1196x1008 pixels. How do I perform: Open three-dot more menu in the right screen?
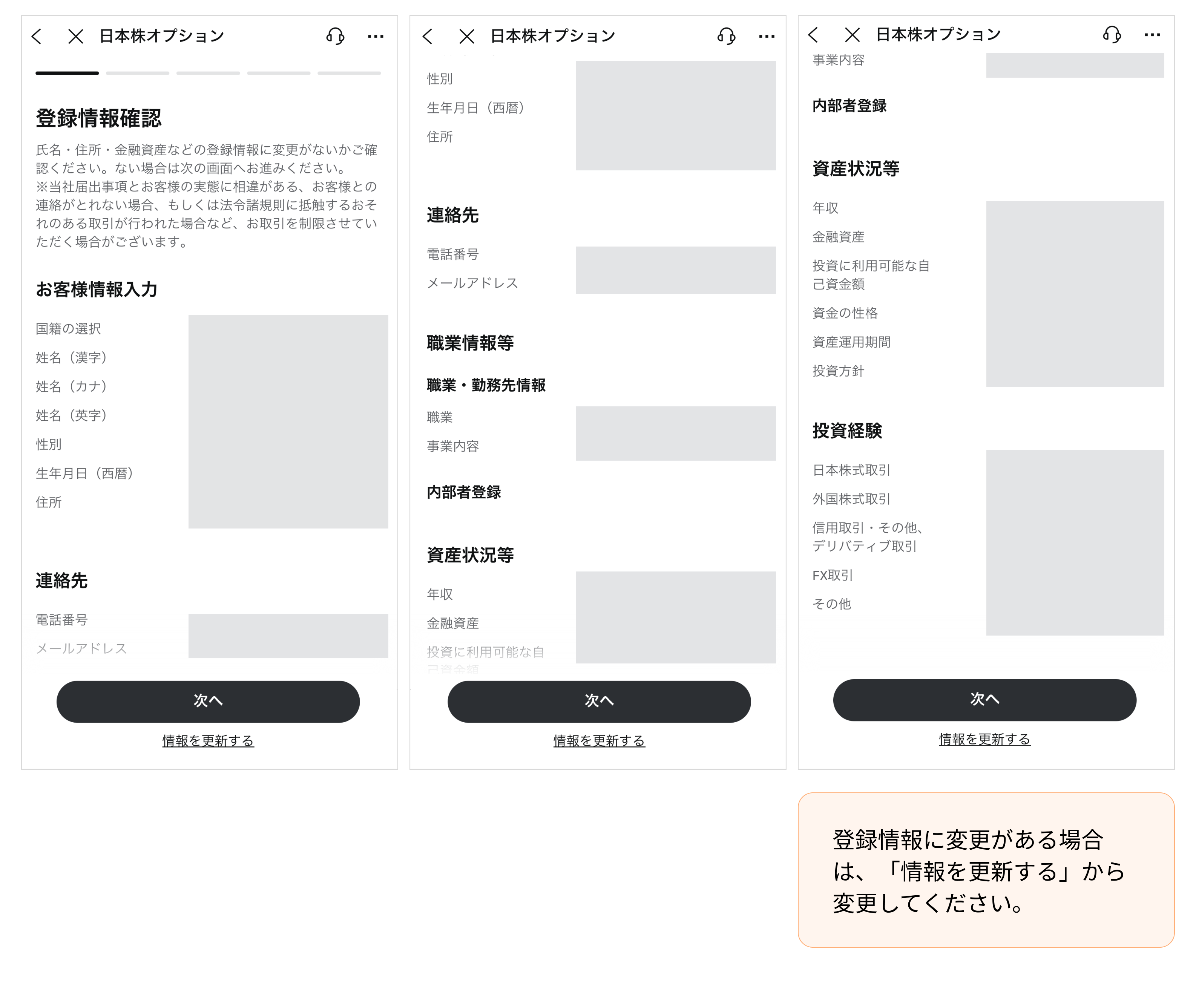1152,35
